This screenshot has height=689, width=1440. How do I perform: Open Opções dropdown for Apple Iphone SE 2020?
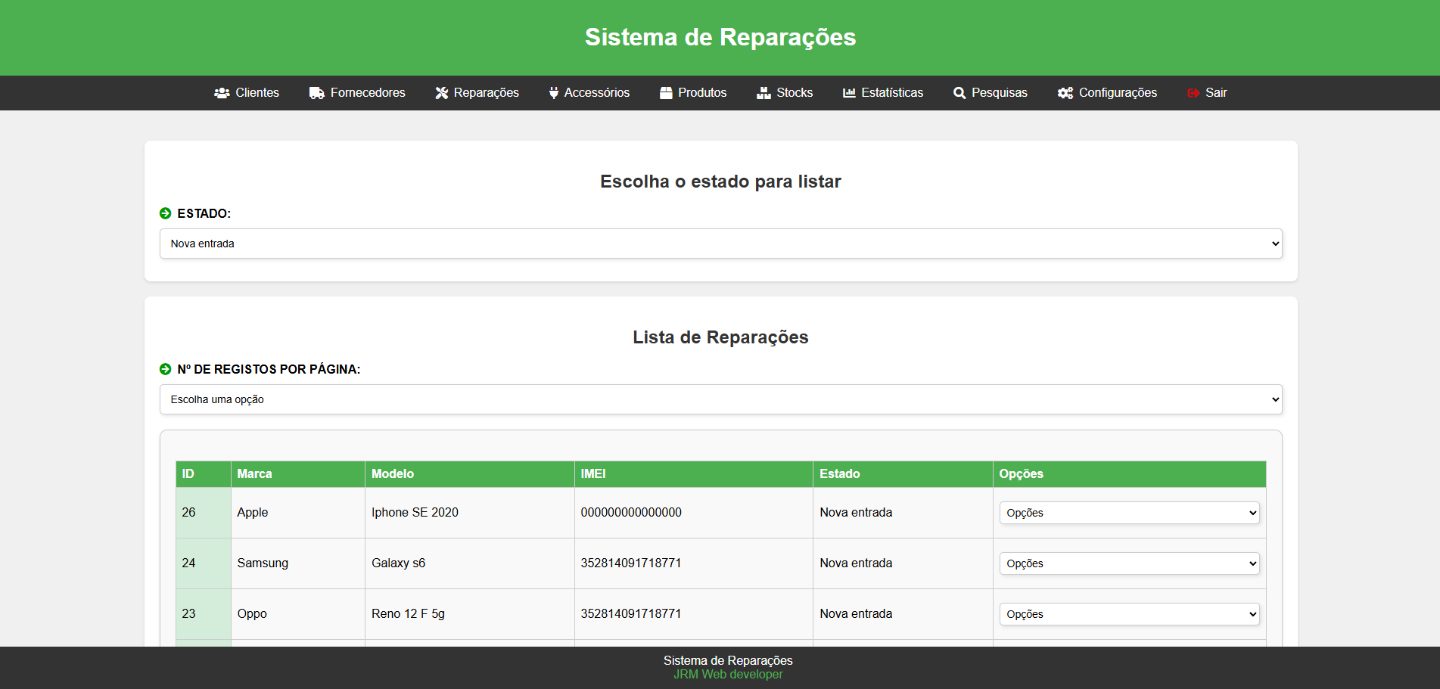(1130, 513)
